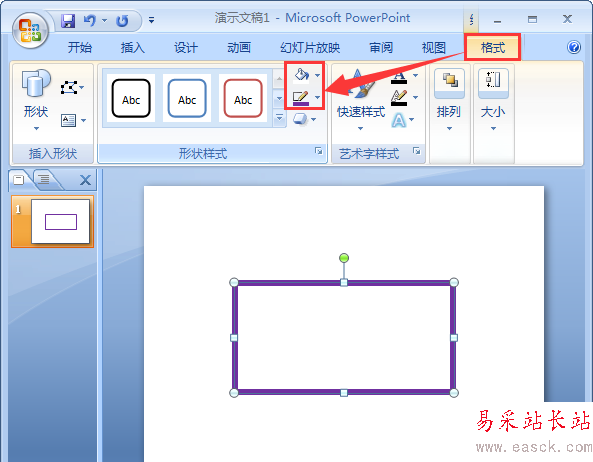Click the rectangle's bottom-left corner handle
This screenshot has height=462, width=593.
coord(234,393)
